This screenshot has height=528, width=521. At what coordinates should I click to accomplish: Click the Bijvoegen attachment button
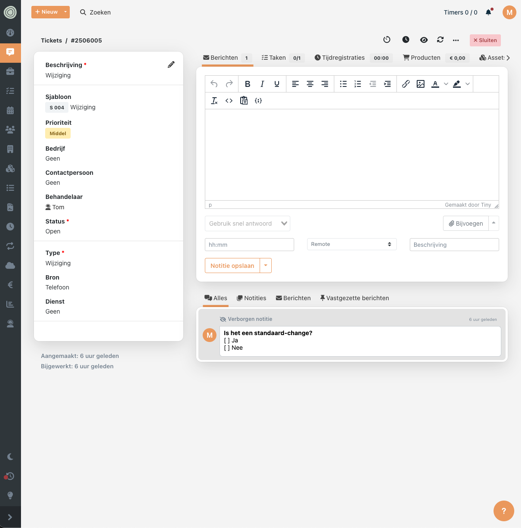466,223
